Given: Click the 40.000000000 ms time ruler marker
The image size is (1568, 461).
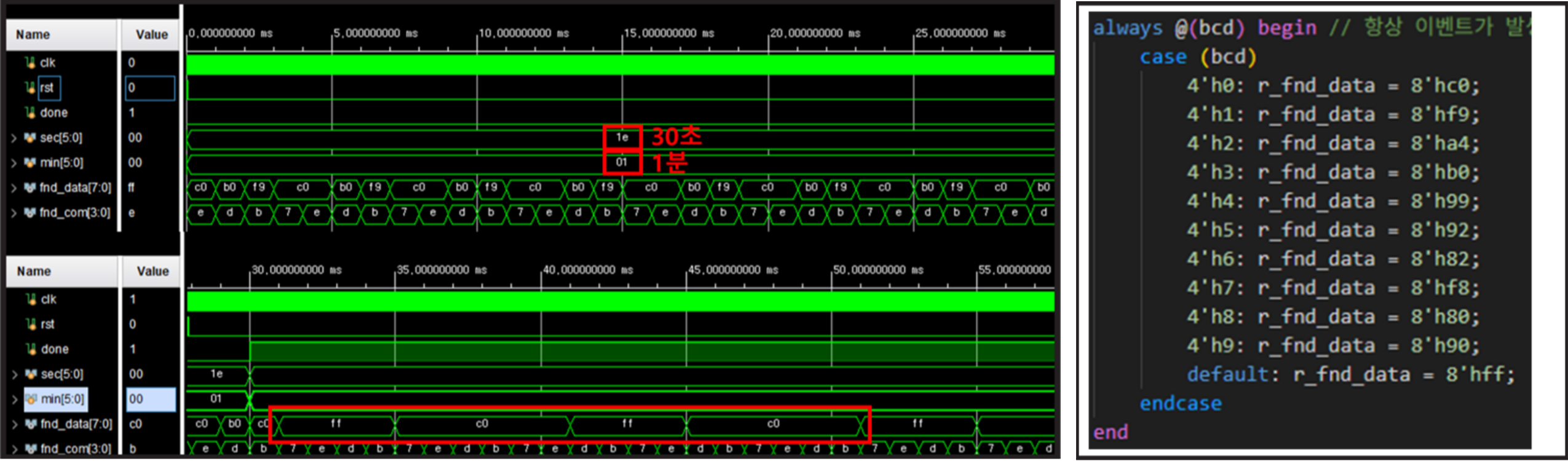Looking at the screenshot, I should [587, 270].
